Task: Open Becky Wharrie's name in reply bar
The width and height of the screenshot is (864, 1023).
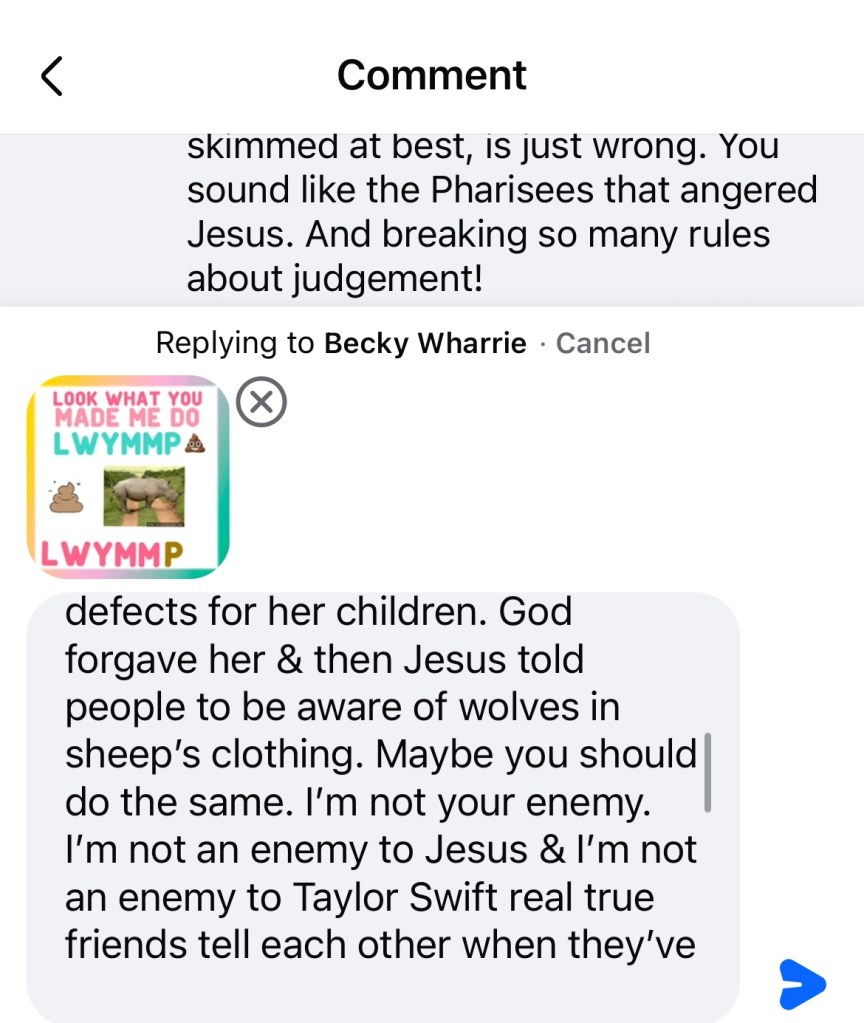Action: [x=425, y=344]
